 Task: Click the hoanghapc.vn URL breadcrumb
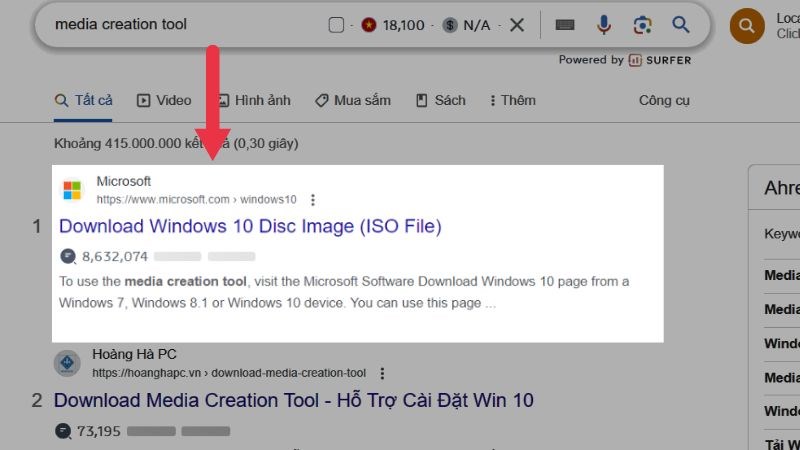point(229,373)
